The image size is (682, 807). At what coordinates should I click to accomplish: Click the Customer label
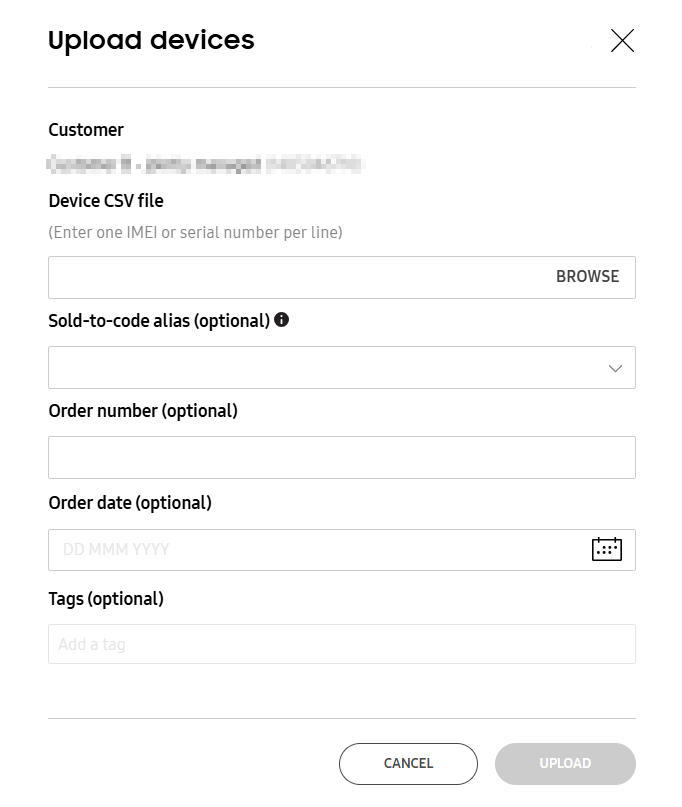(86, 130)
